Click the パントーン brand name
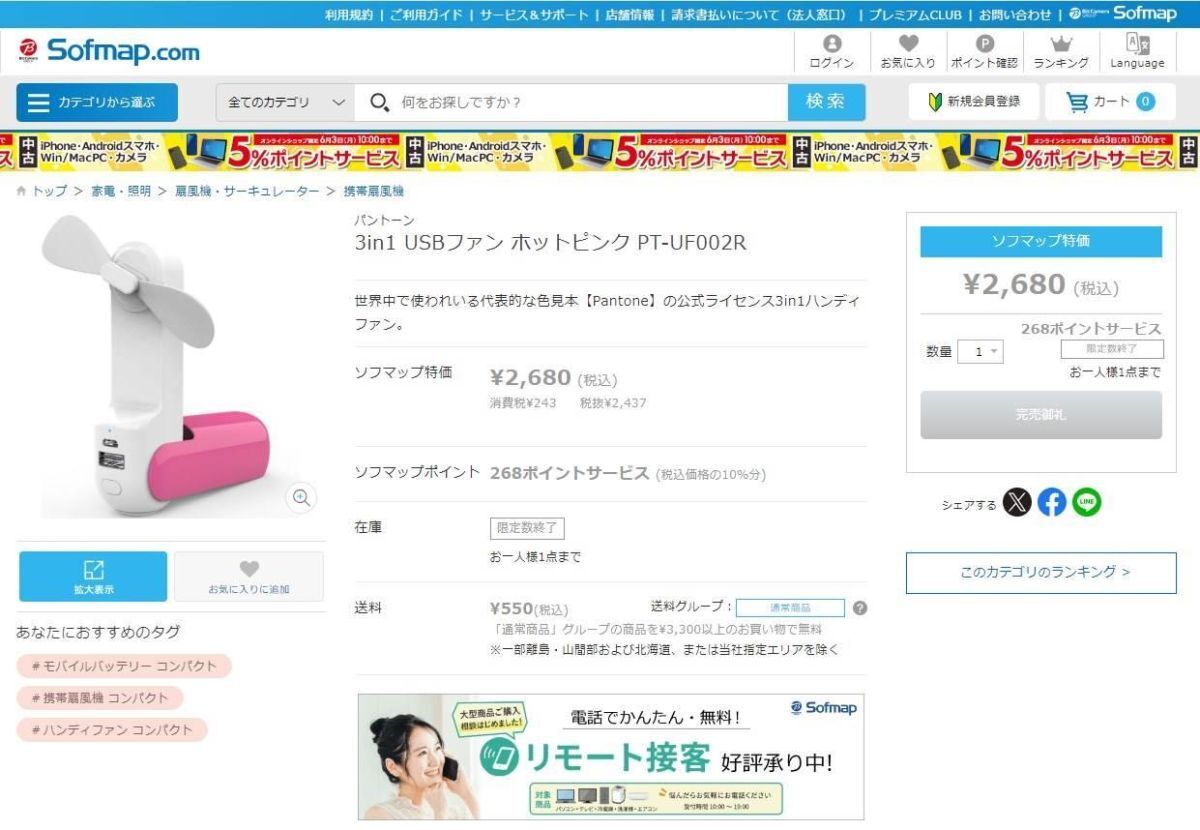Viewport: 1200px width, 830px height. [384, 220]
